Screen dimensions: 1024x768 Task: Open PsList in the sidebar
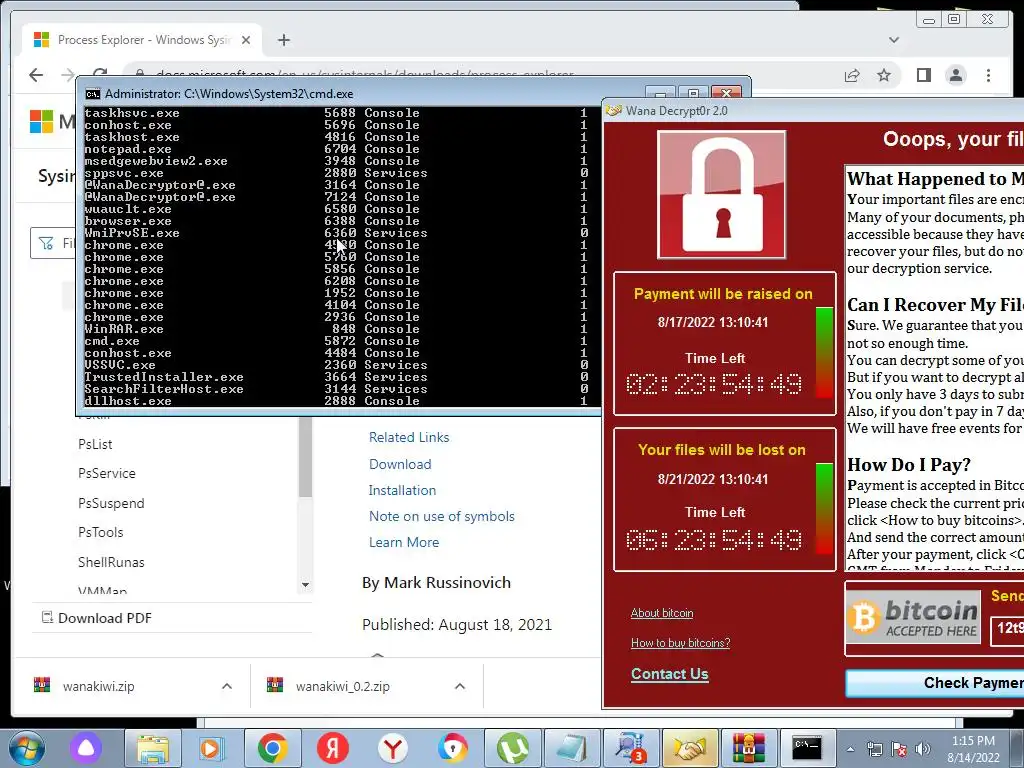click(95, 444)
